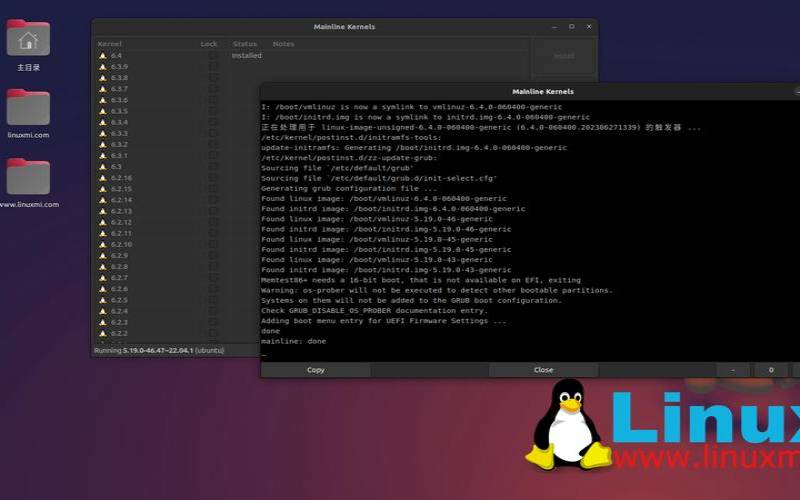Open the www.linuxmi.com desktop folder
Screen dimensions: 800x500
(28, 177)
